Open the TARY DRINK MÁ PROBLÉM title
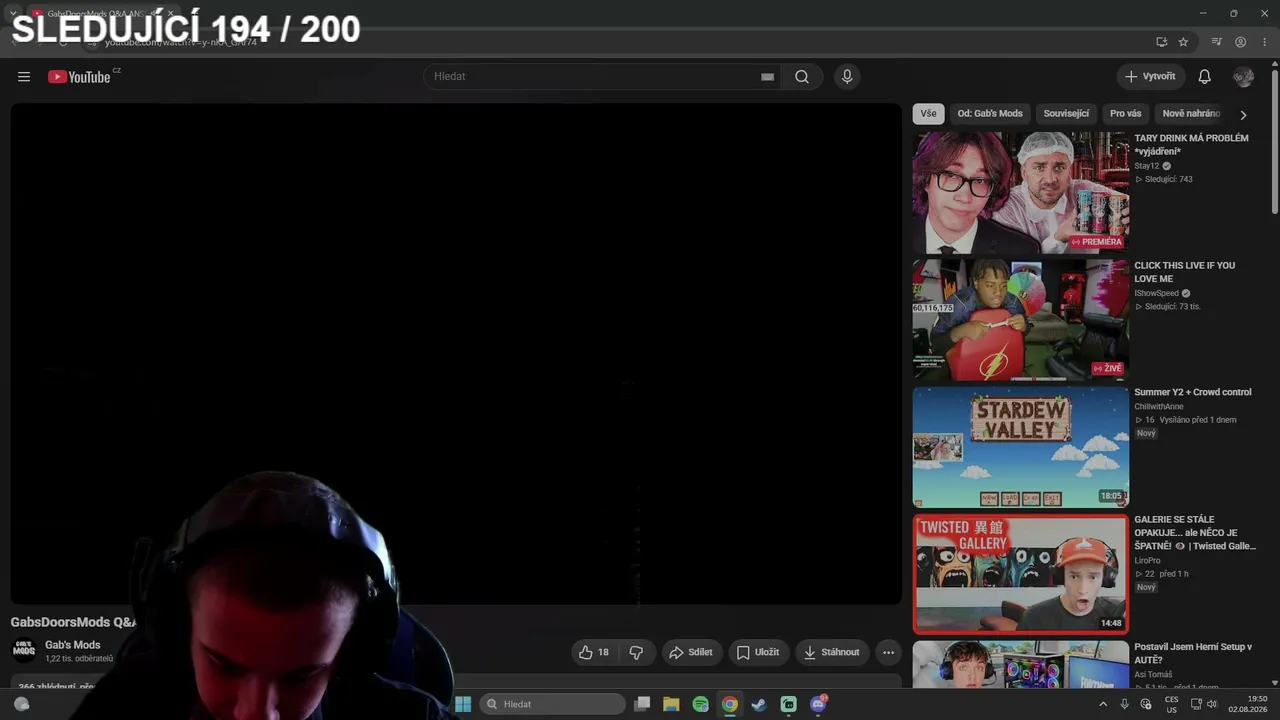1280x720 pixels. (x=1191, y=145)
